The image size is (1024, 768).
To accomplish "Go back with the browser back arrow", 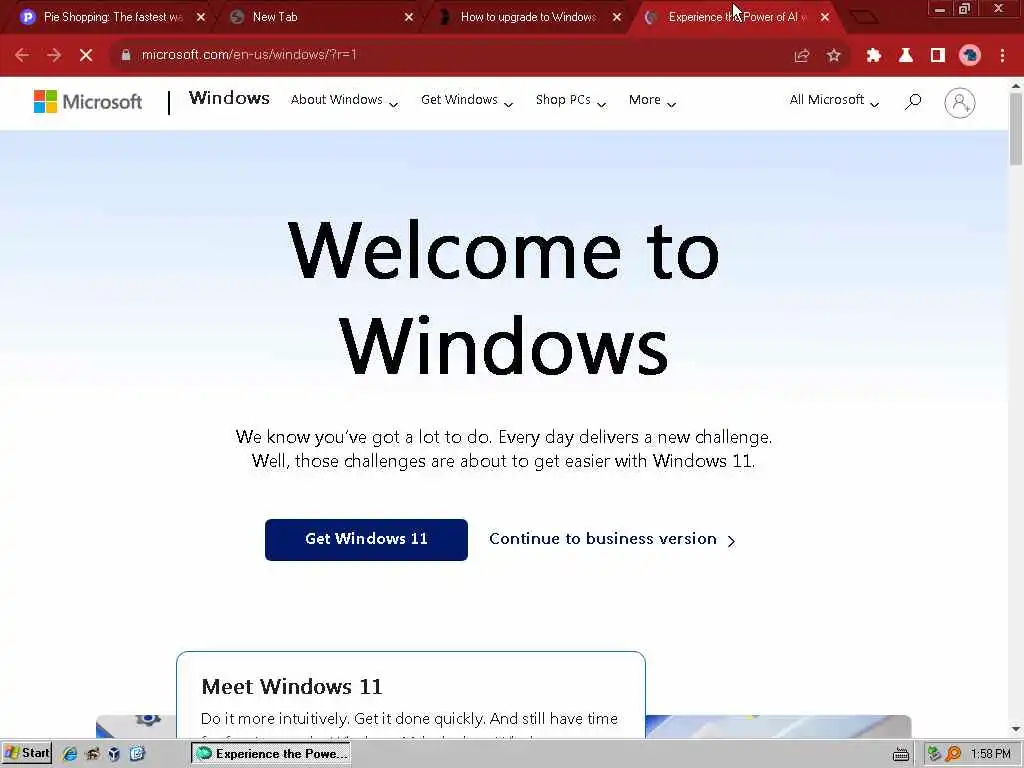I will 22,56.
